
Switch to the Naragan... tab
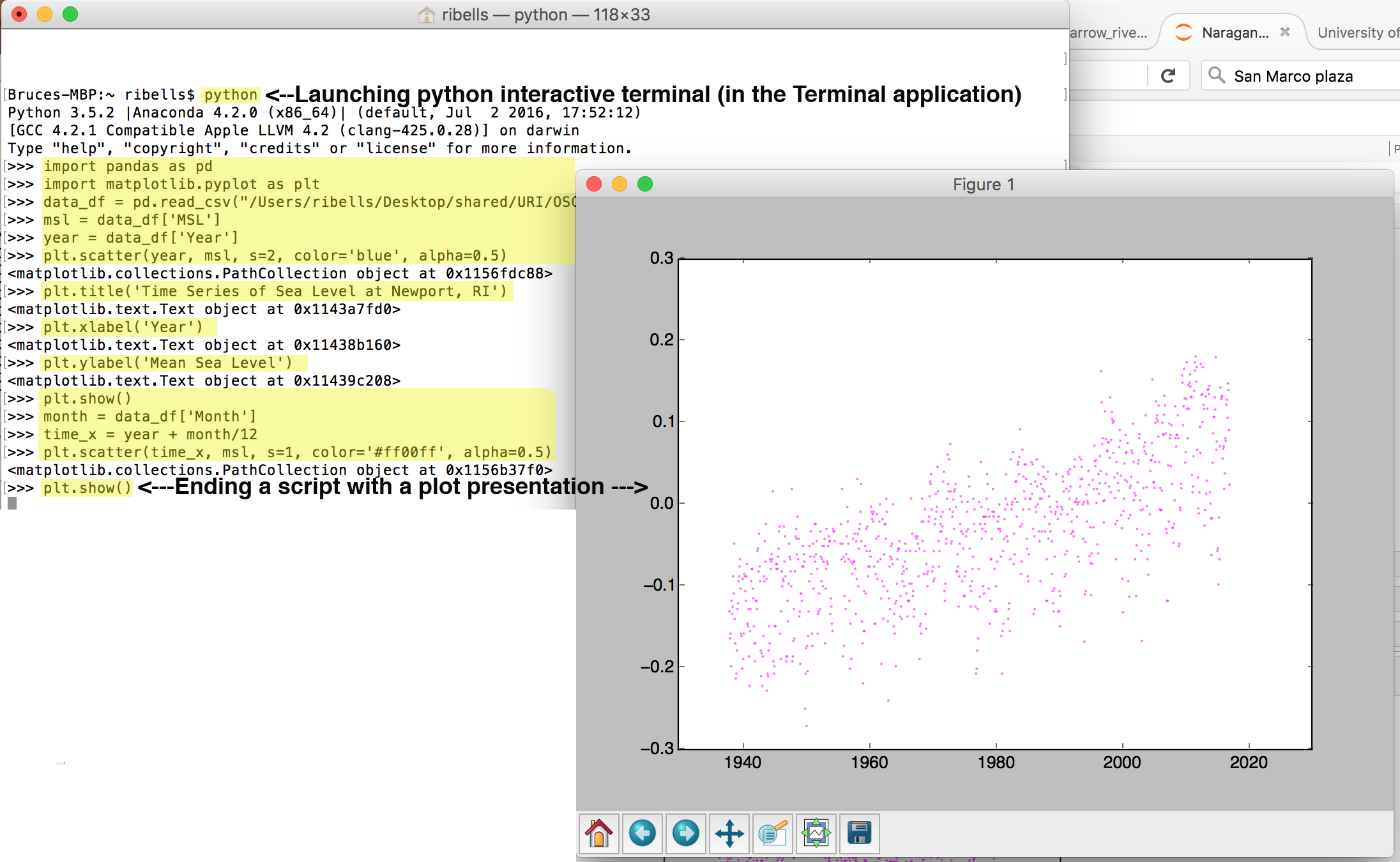(x=1234, y=33)
